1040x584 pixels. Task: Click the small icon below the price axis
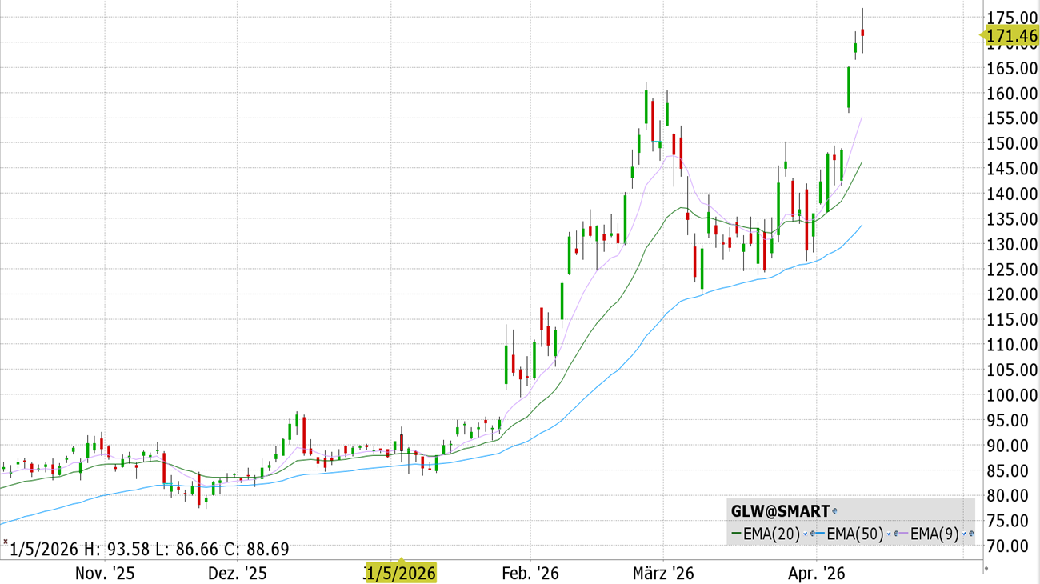coord(986,569)
